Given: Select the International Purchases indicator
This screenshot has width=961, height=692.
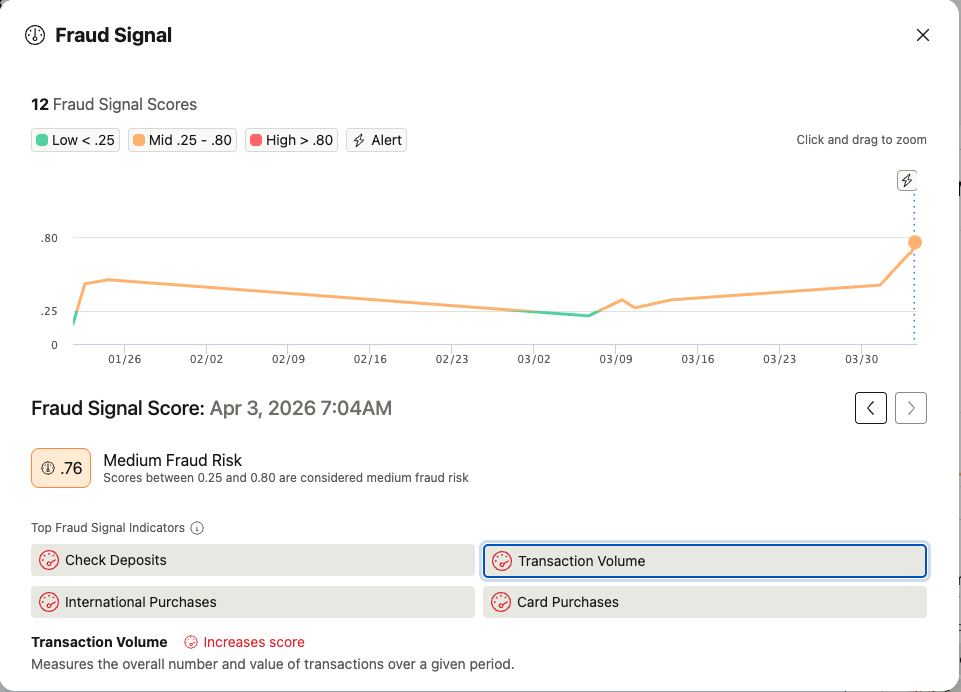Looking at the screenshot, I should coord(253,602).
